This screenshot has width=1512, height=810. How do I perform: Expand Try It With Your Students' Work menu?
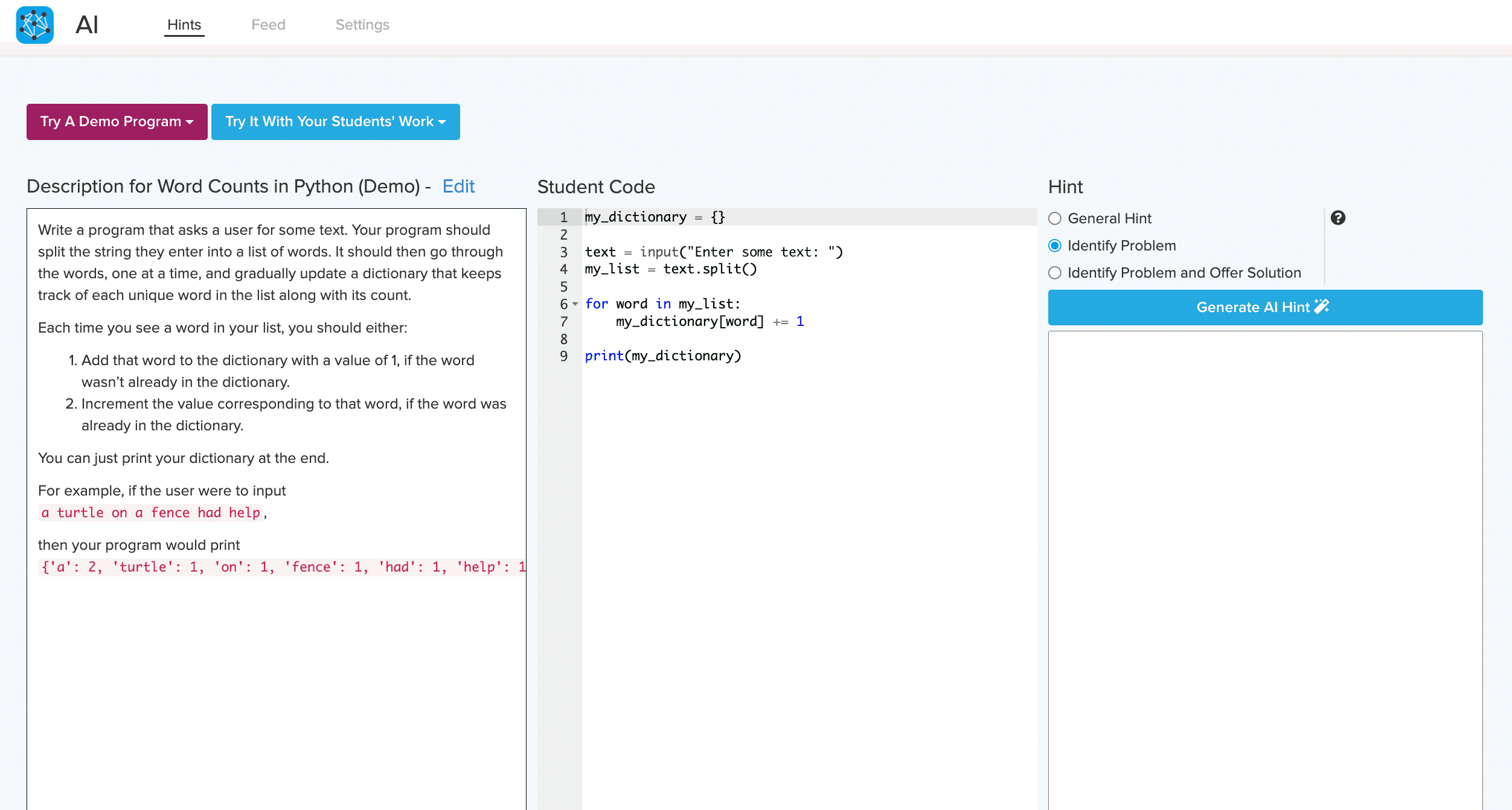(x=335, y=122)
